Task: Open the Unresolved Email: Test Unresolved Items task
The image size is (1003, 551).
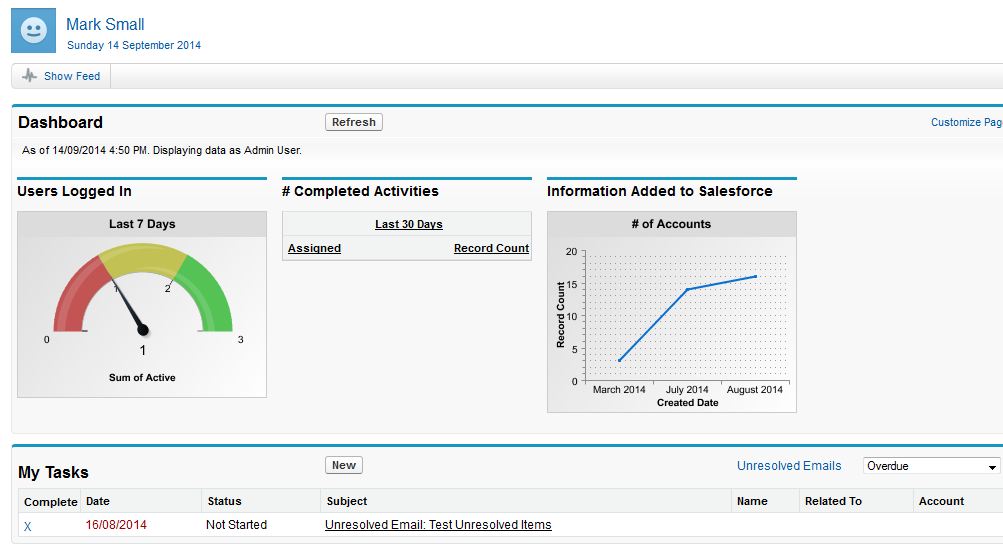Action: 438,525
